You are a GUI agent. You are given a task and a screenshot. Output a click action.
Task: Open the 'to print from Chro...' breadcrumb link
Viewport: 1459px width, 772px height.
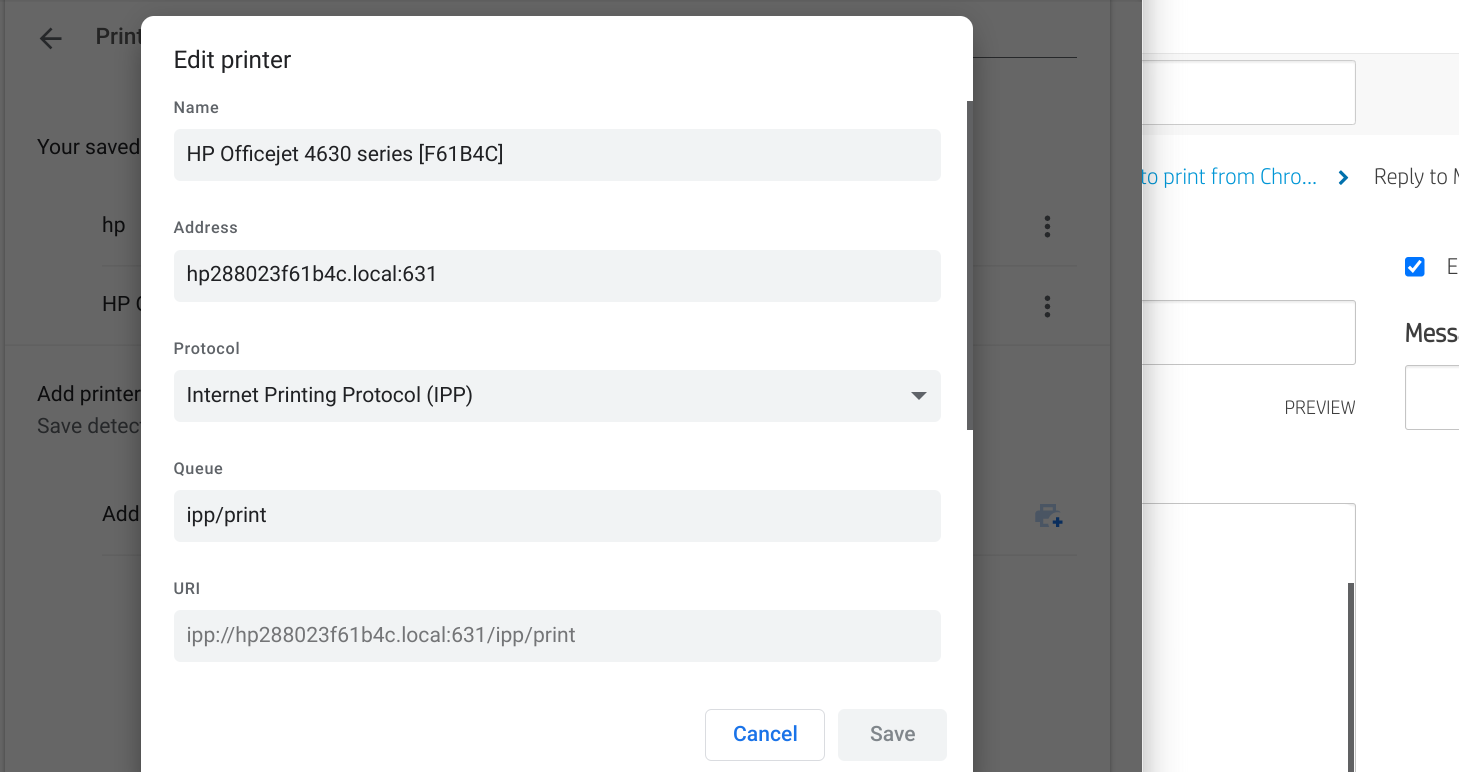(1229, 177)
